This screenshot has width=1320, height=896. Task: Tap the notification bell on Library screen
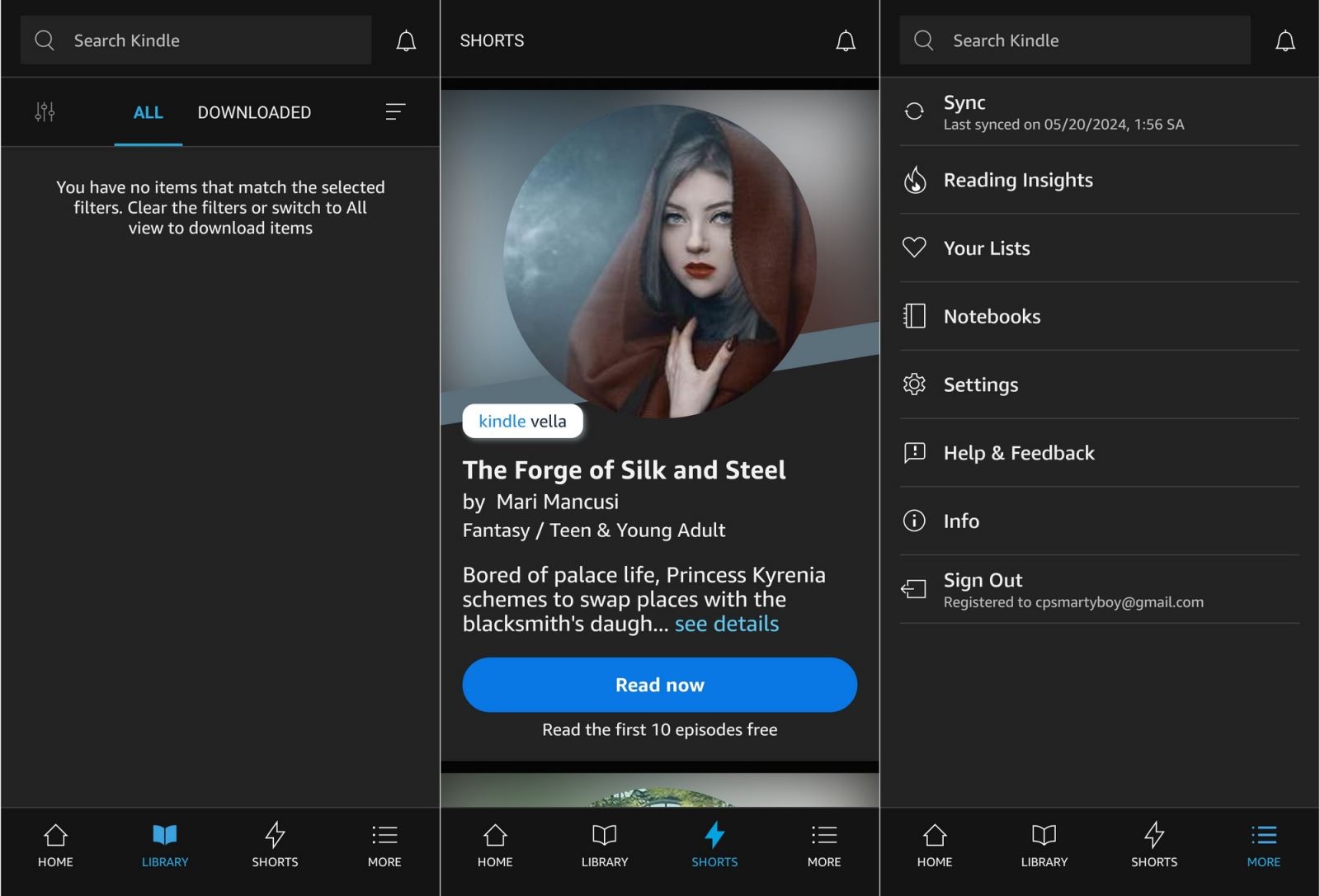point(406,40)
